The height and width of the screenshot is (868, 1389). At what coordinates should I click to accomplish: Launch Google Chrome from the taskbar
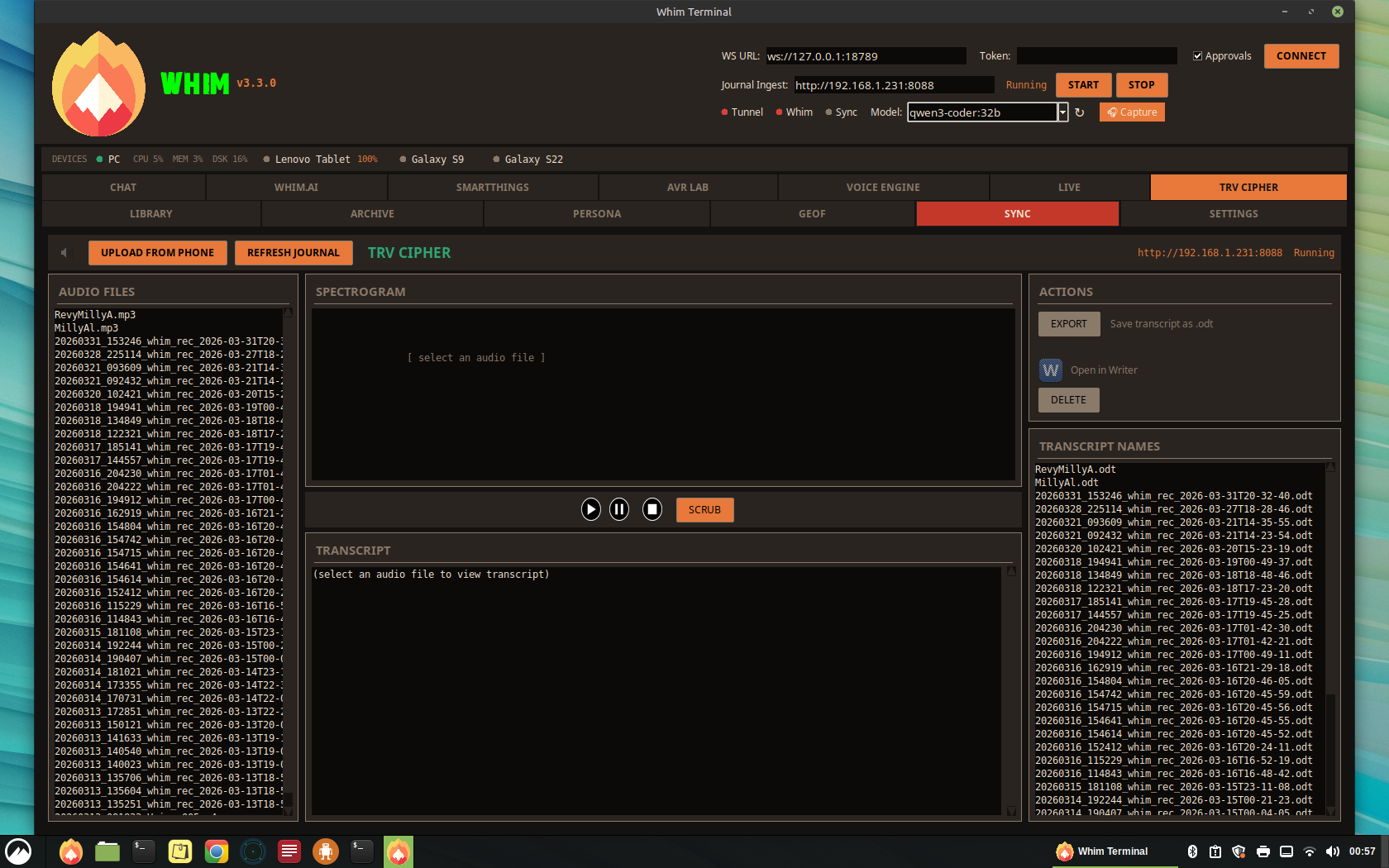216,851
